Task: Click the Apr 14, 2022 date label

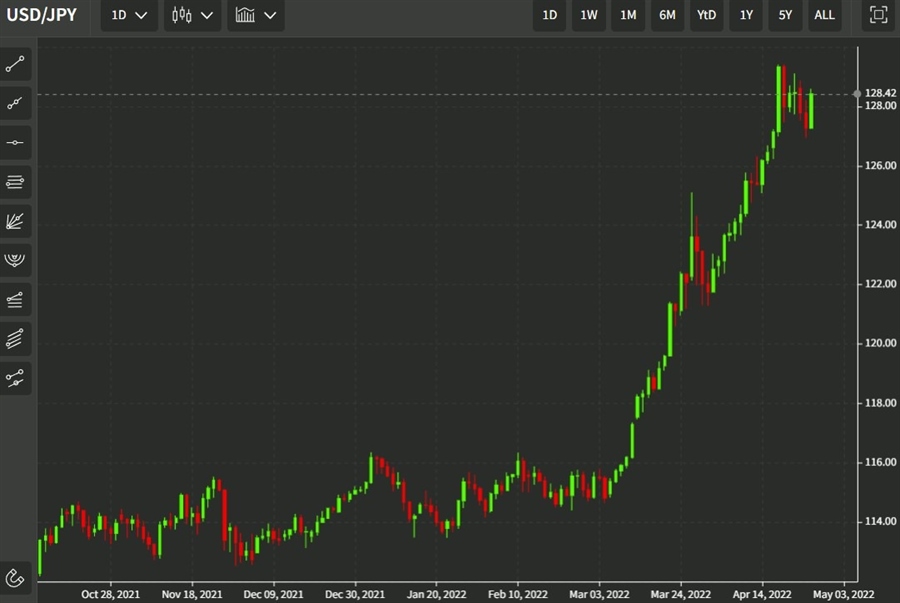Action: [x=762, y=594]
